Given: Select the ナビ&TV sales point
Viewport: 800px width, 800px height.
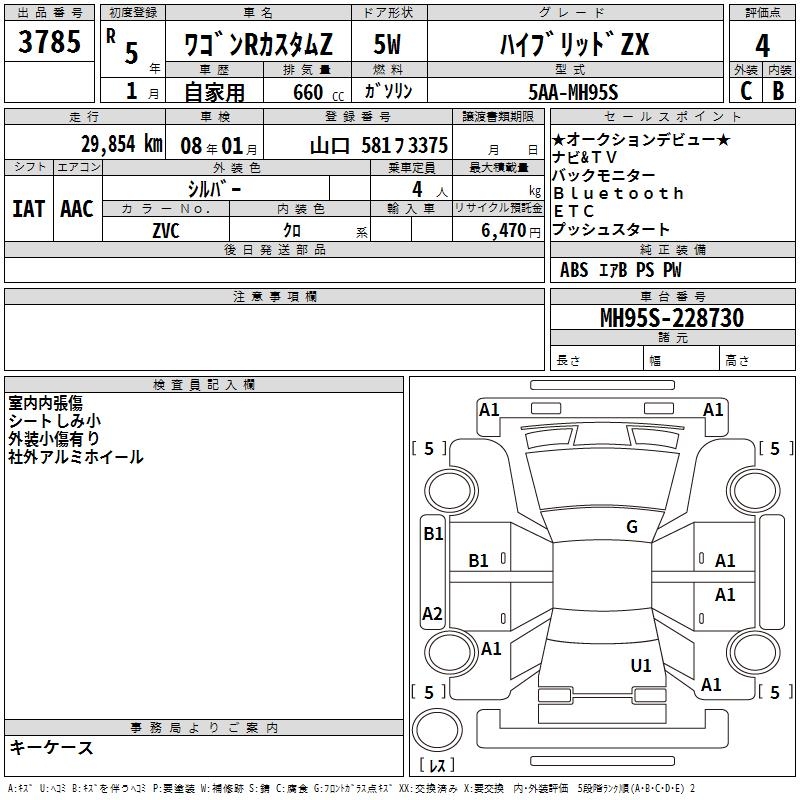Looking at the screenshot, I should [585, 157].
